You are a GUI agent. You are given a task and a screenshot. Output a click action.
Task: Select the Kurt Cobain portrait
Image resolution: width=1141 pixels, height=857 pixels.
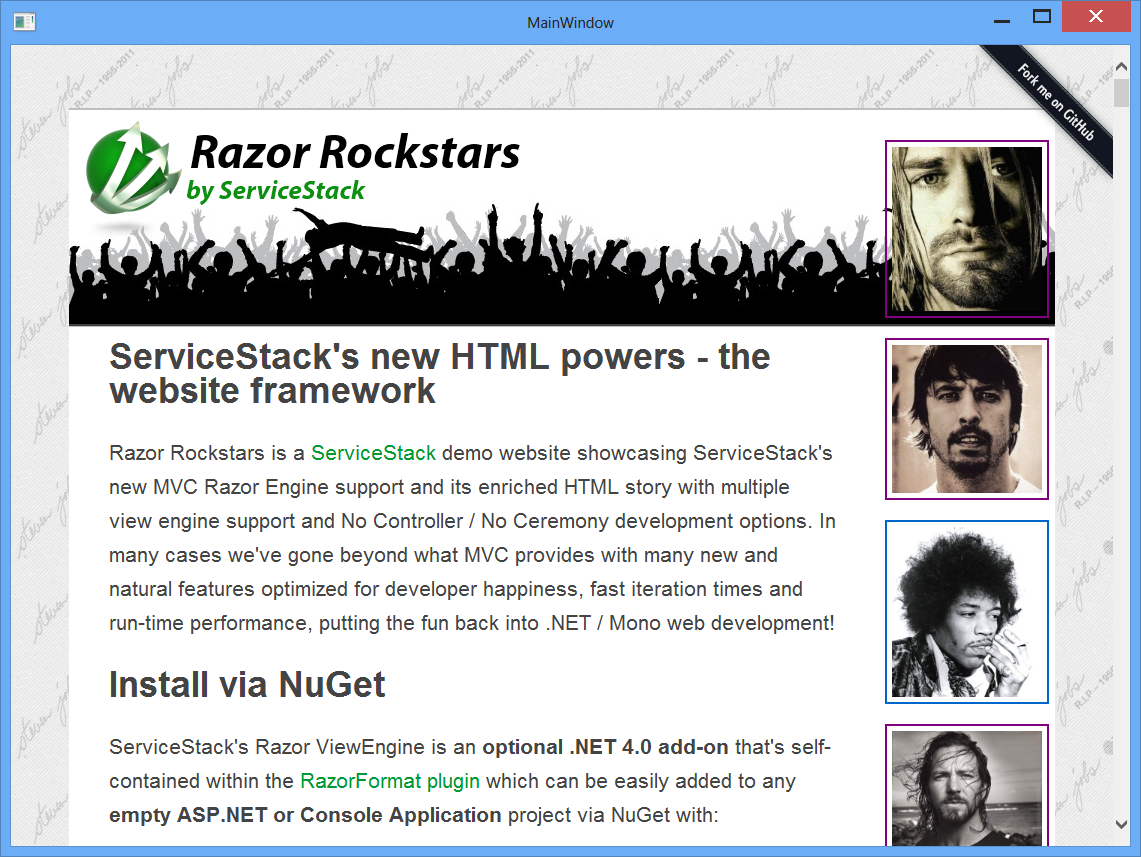click(966, 229)
